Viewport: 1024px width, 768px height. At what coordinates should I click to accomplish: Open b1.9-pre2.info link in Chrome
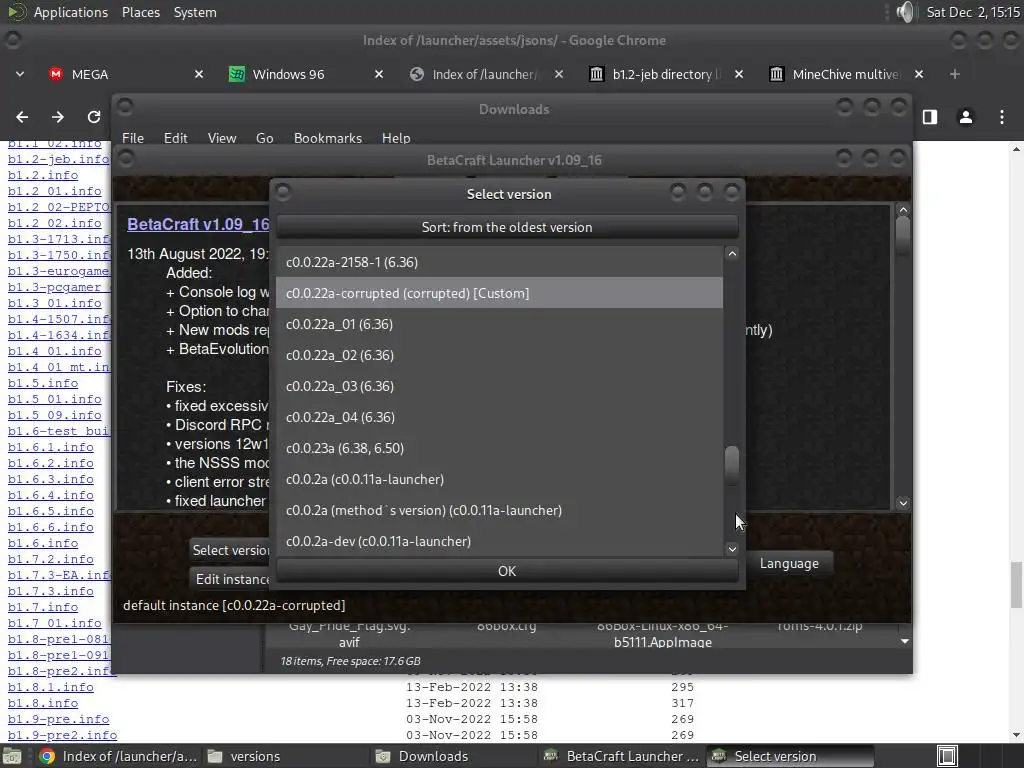(62, 735)
